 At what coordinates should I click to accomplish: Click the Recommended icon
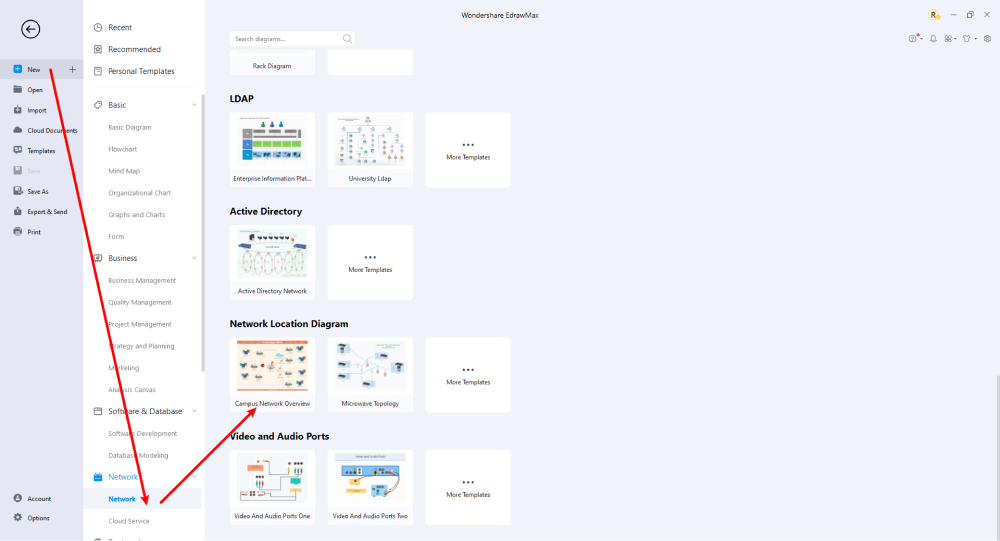pos(98,49)
